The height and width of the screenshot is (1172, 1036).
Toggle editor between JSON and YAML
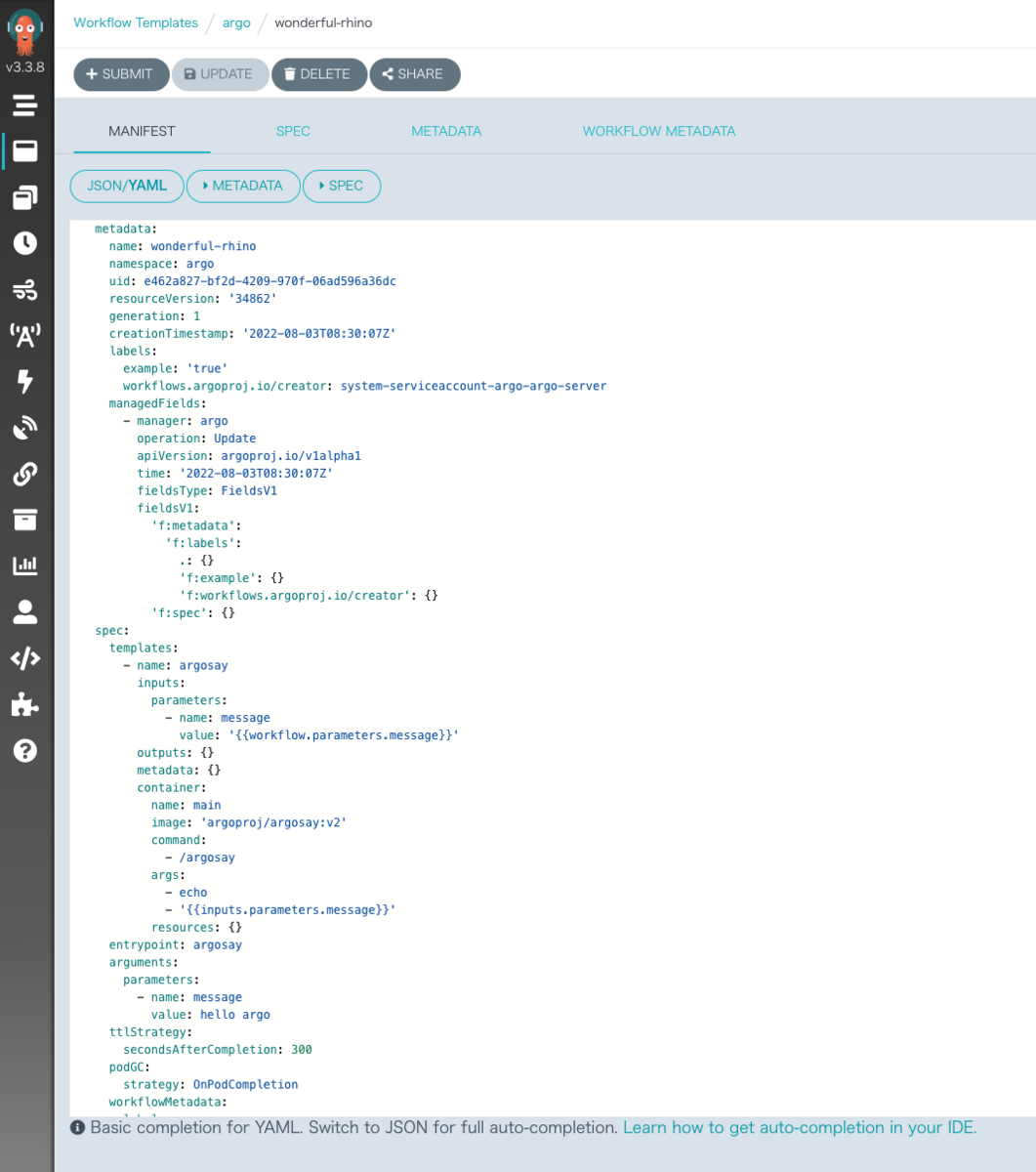coord(127,186)
